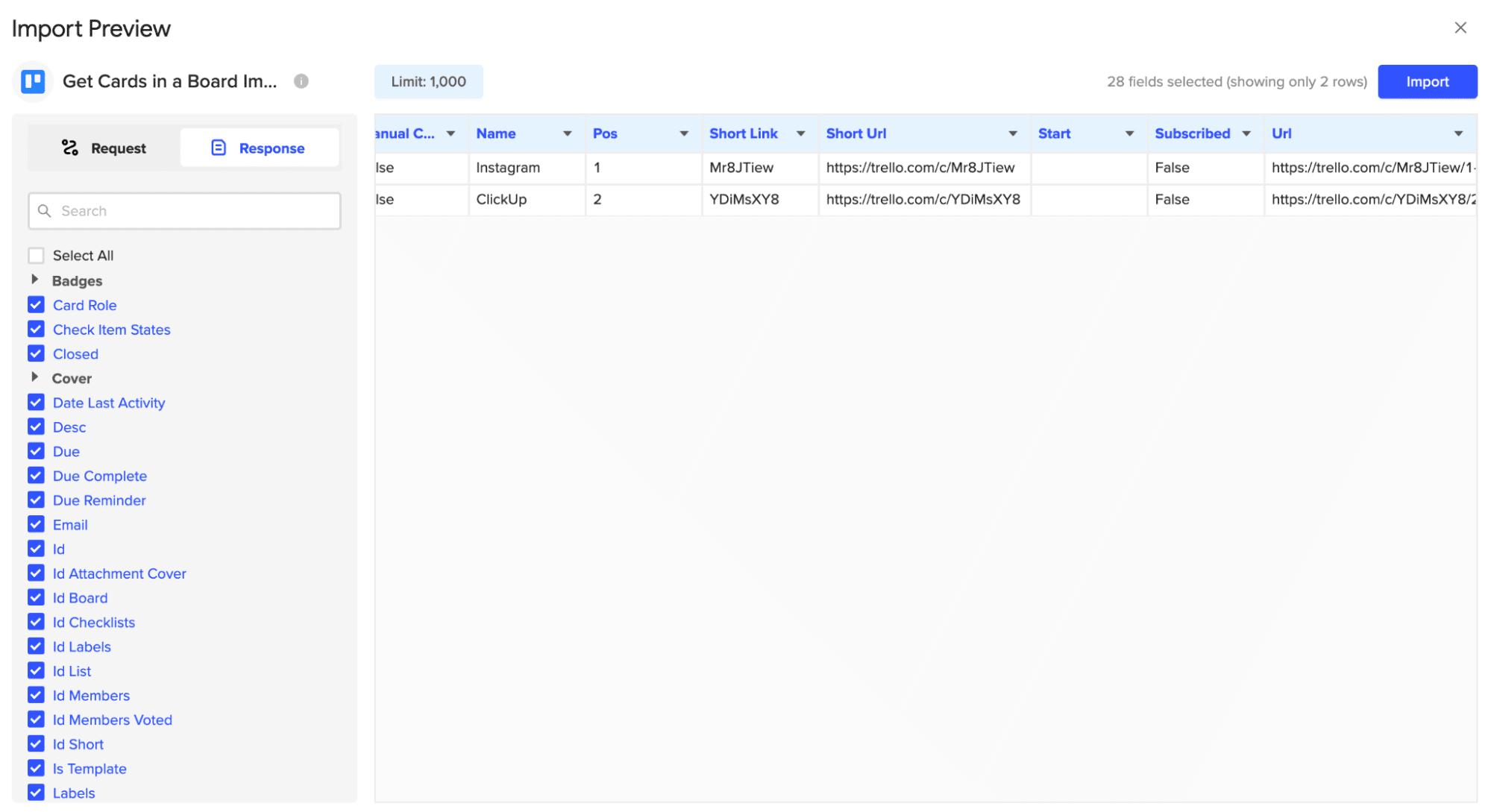Viewport: 1491px width, 812px height.
Task: Uncheck the Id Checklists field
Action: coord(36,622)
